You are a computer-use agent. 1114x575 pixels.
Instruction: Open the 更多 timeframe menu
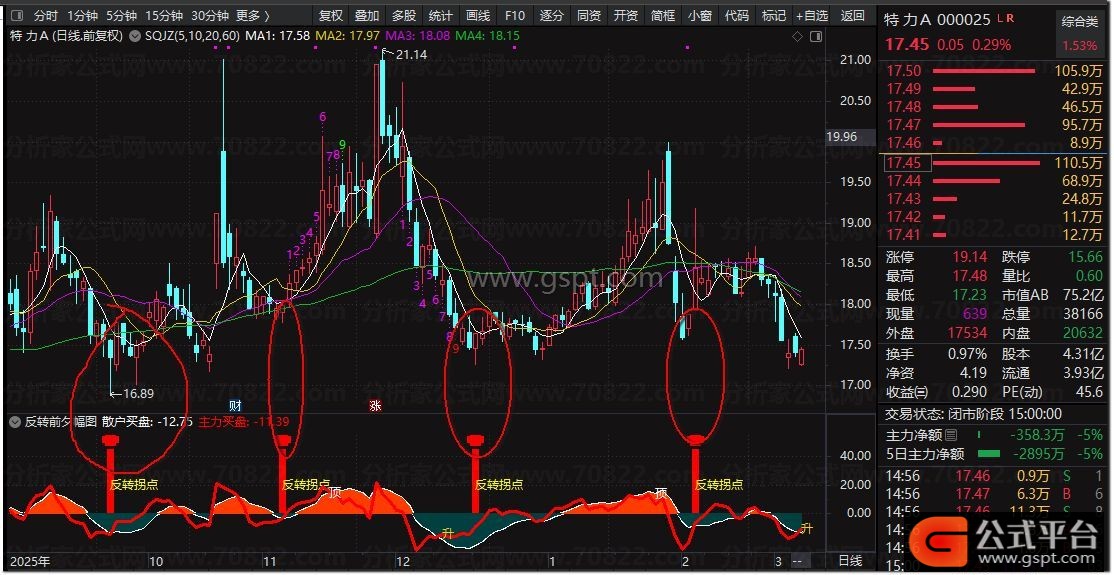click(x=253, y=16)
